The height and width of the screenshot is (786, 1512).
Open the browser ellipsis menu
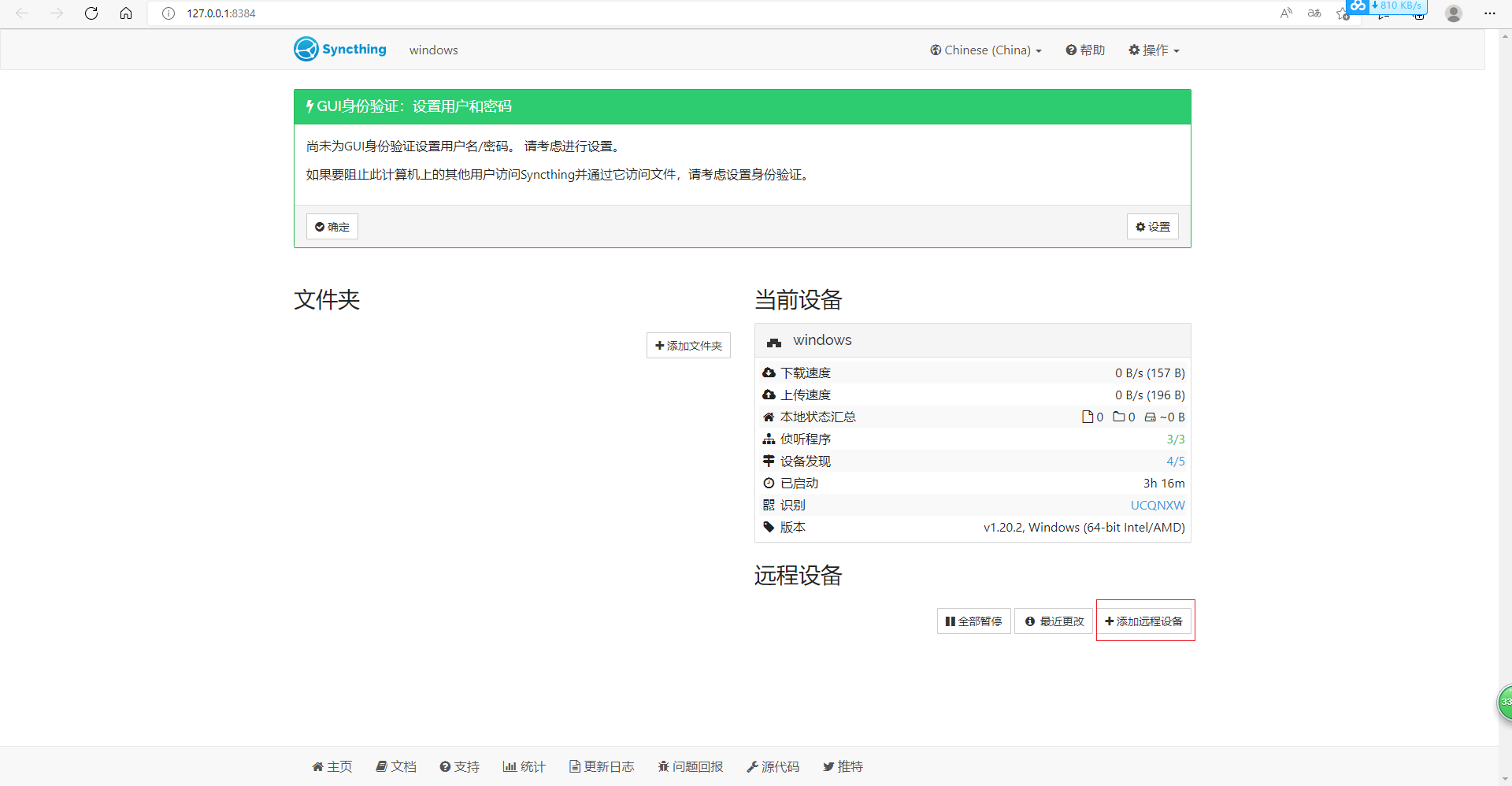(1489, 13)
